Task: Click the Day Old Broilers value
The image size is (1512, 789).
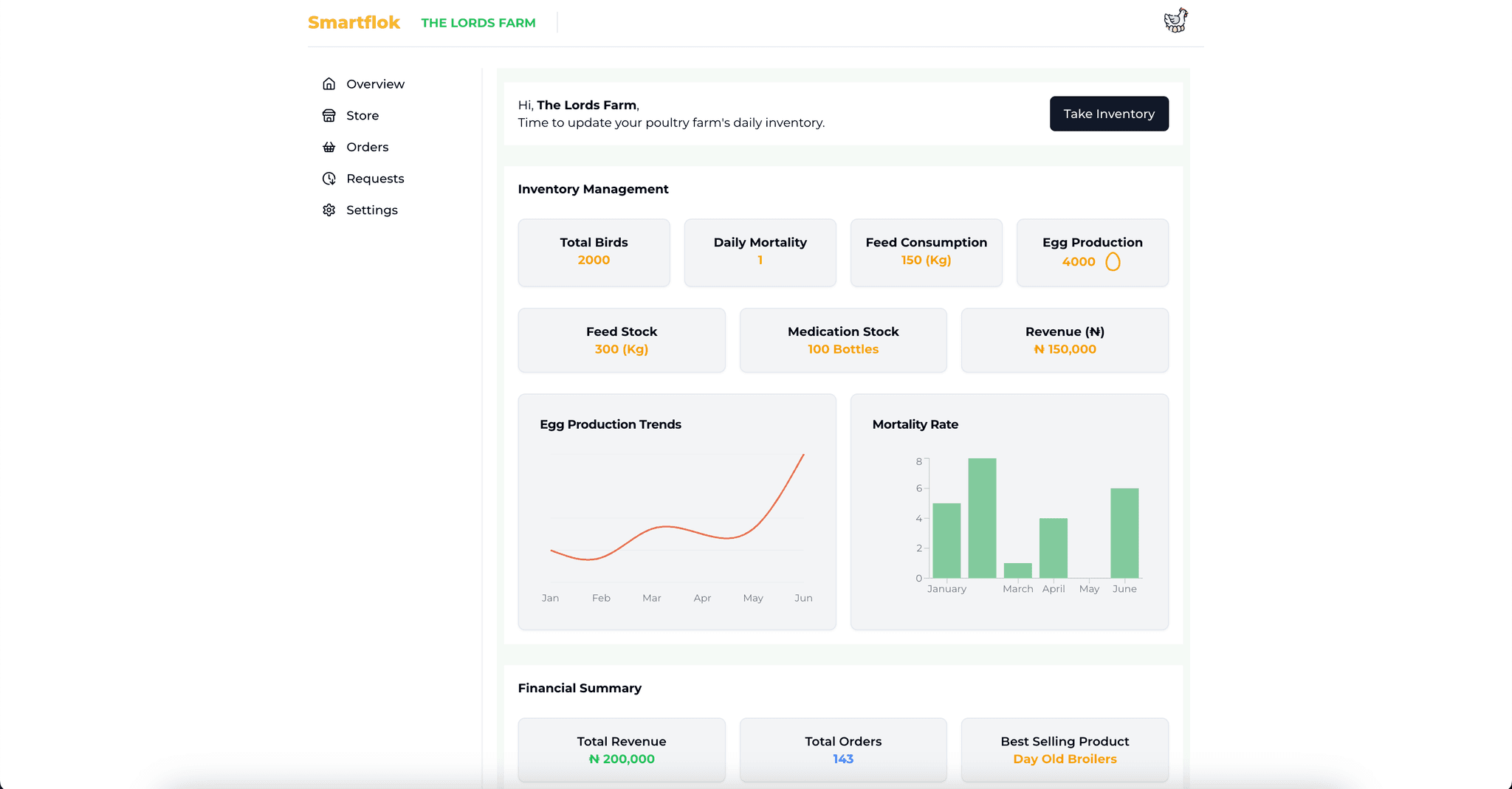Action: pyautogui.click(x=1065, y=759)
